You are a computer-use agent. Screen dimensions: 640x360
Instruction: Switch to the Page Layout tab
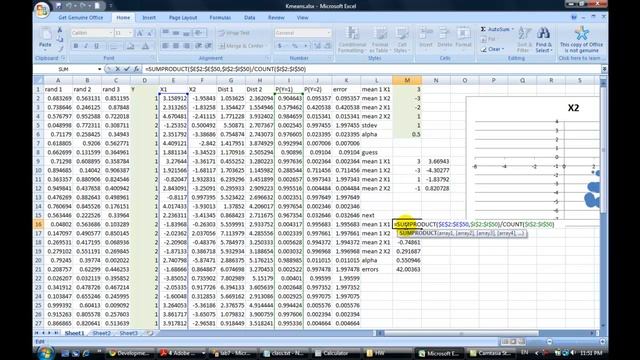(x=183, y=18)
